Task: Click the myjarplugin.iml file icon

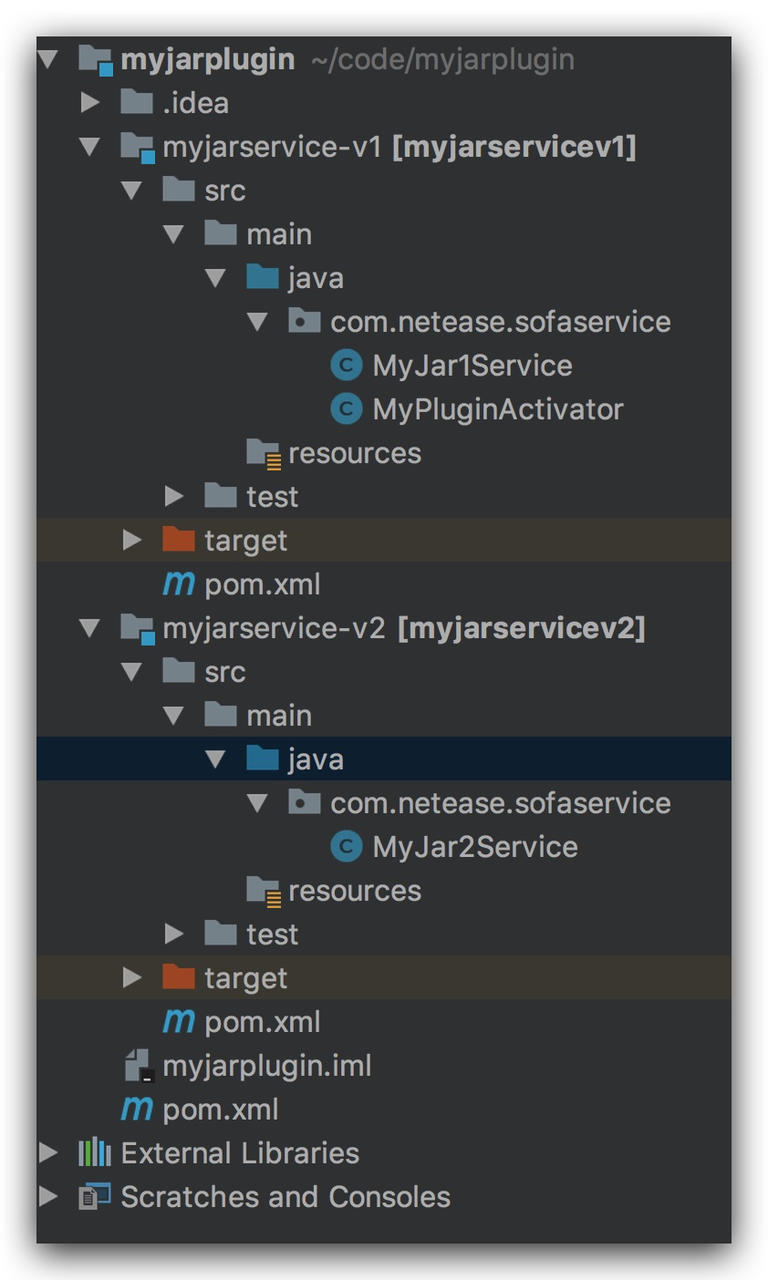Action: pyautogui.click(x=137, y=1066)
